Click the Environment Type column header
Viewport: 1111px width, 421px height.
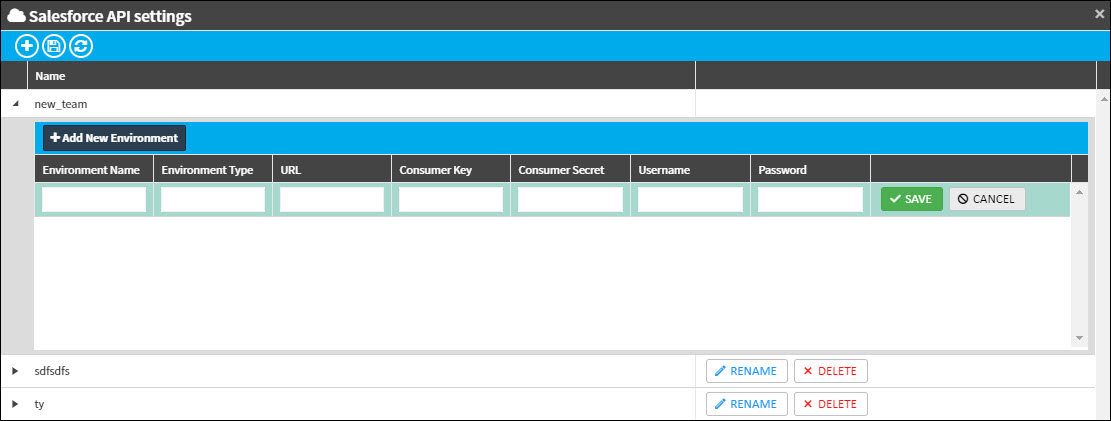pyautogui.click(x=213, y=170)
